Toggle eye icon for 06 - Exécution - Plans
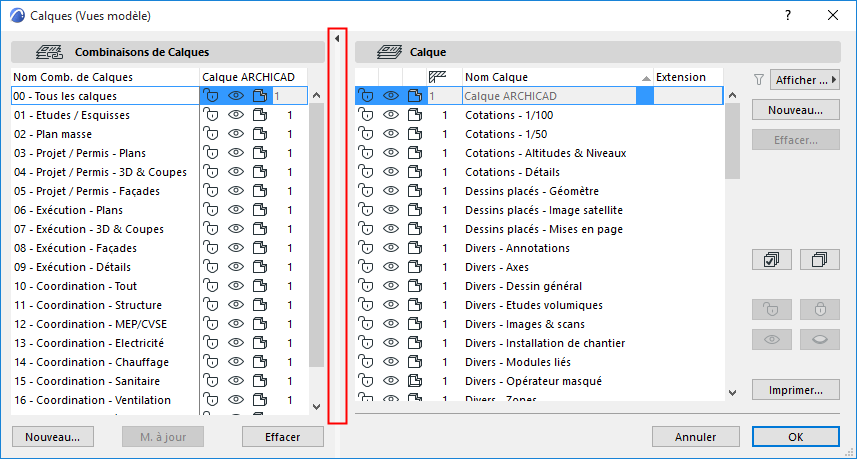 tap(236, 210)
